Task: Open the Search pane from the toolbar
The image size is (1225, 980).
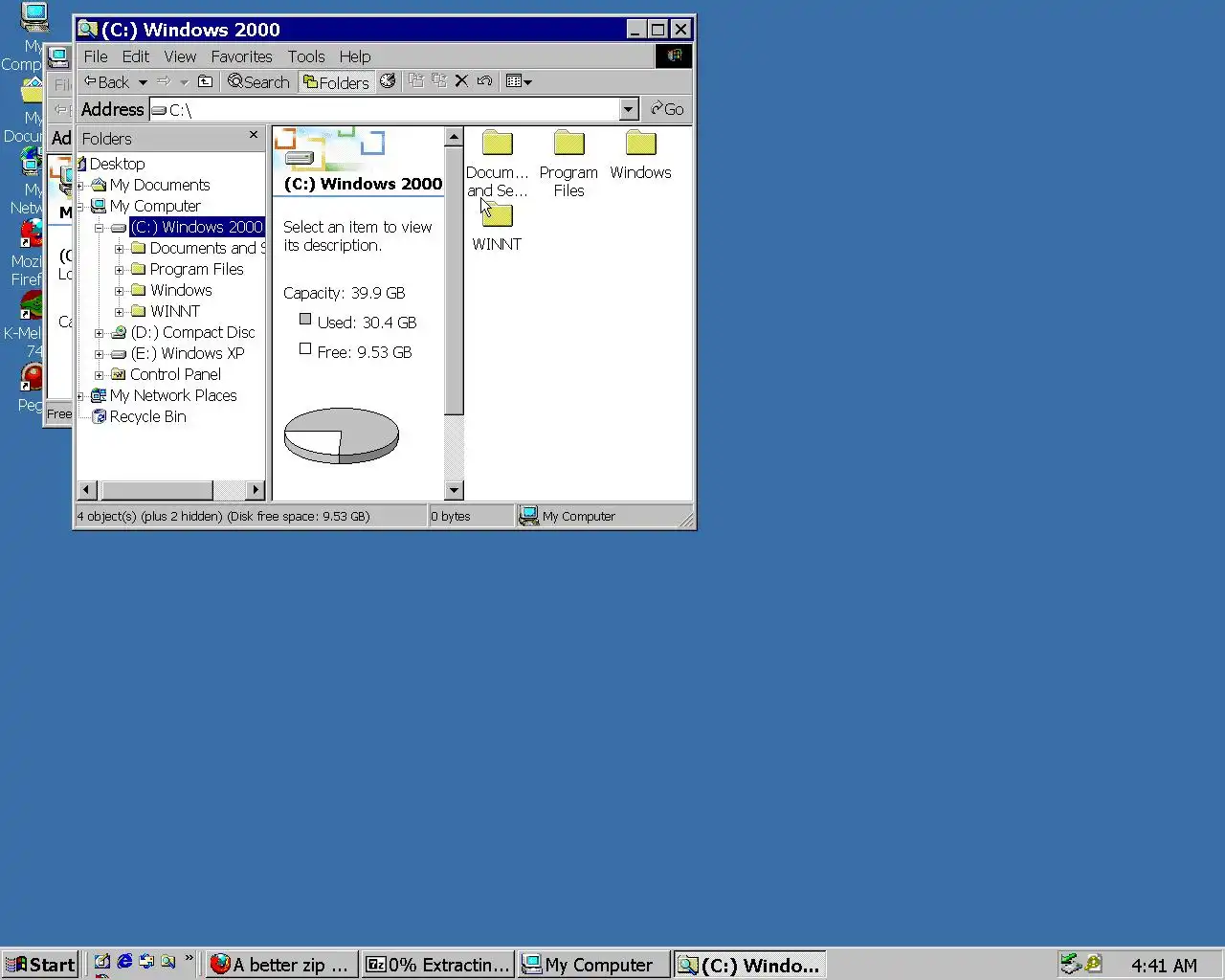Action: click(x=258, y=82)
